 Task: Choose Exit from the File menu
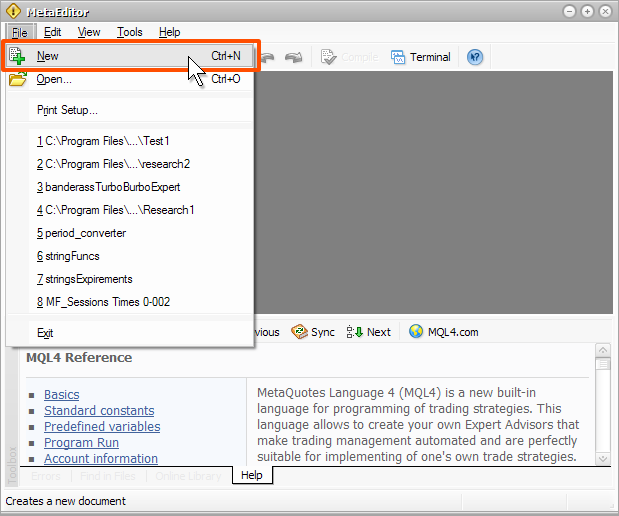[130, 333]
